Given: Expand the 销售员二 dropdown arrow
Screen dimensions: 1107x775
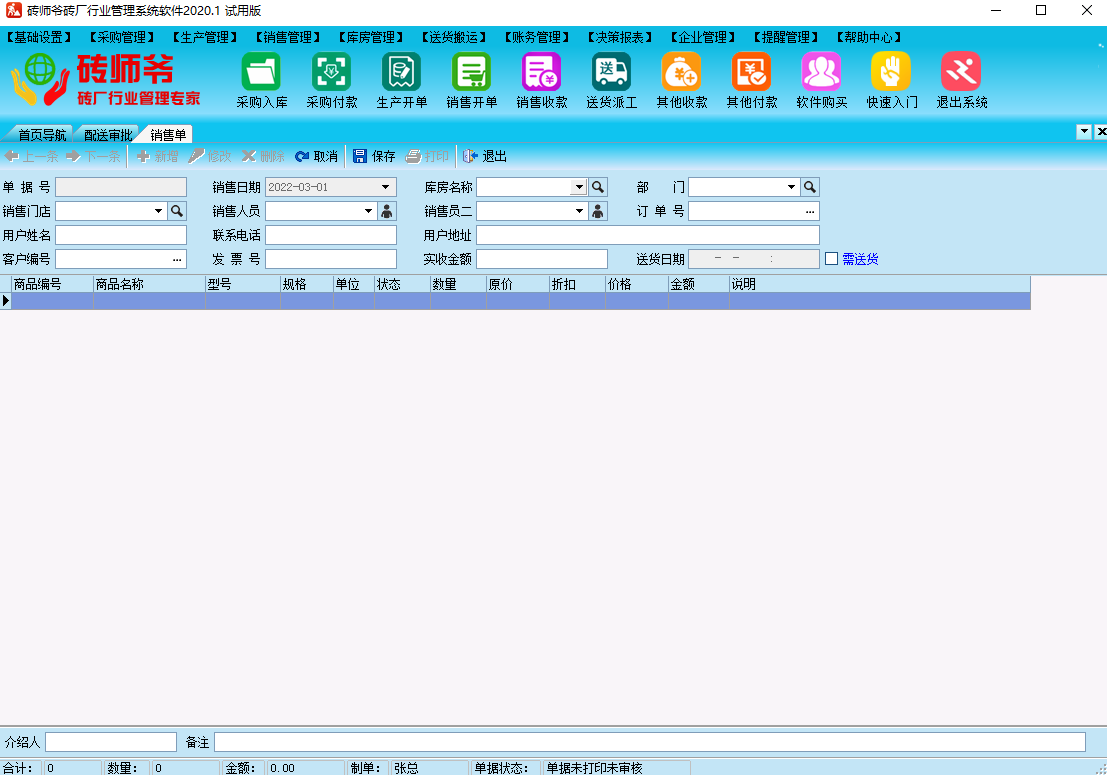Looking at the screenshot, I should [x=579, y=211].
